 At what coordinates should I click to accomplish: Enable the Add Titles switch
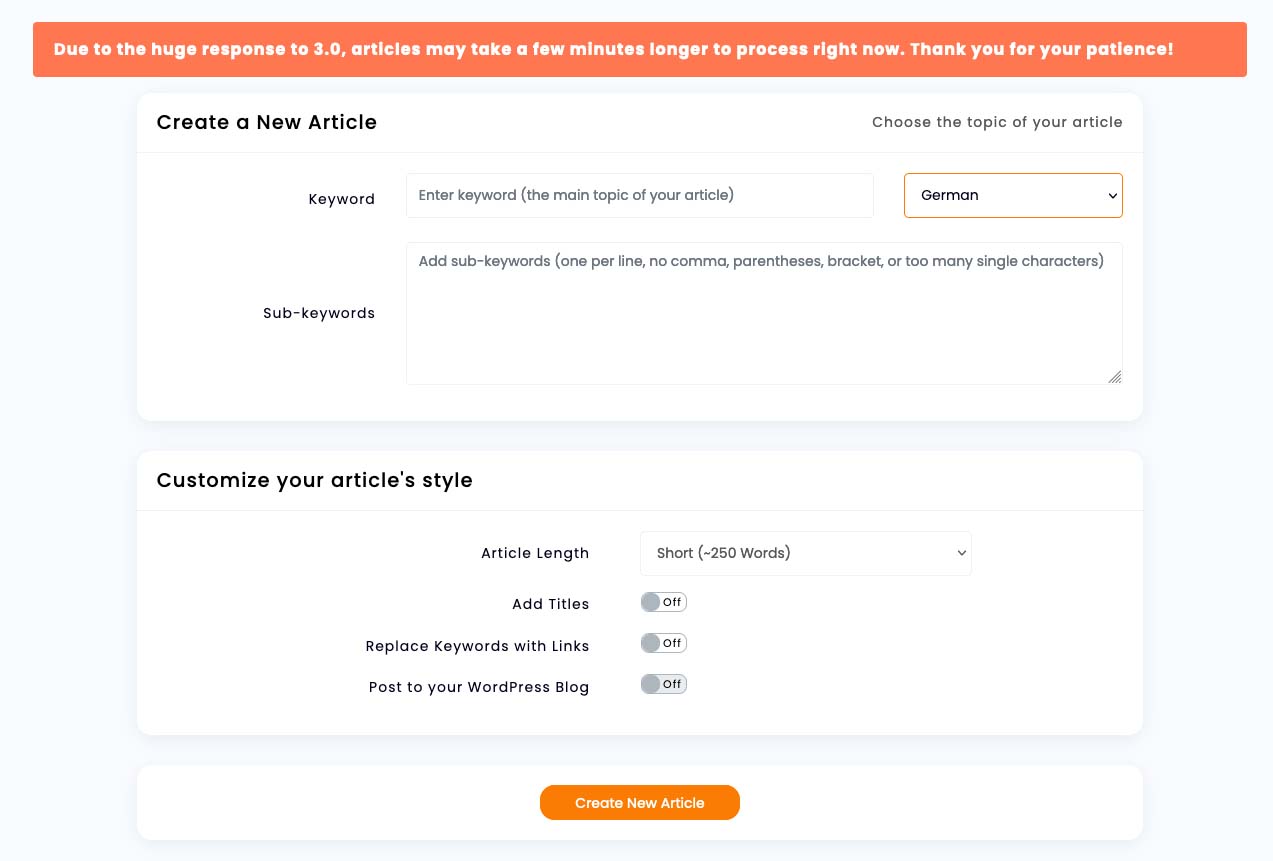tap(663, 602)
